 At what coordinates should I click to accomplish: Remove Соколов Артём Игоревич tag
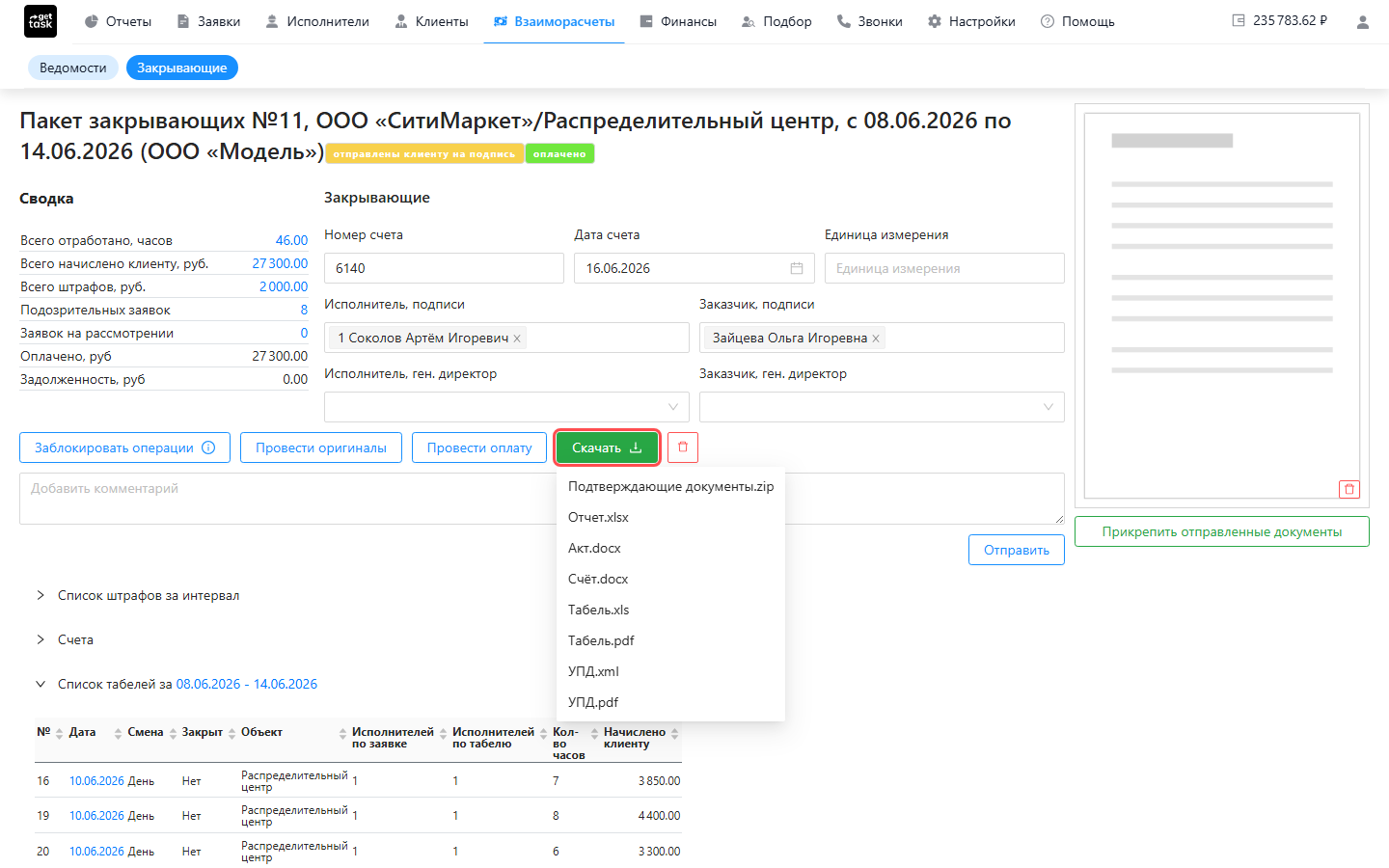coord(517,339)
